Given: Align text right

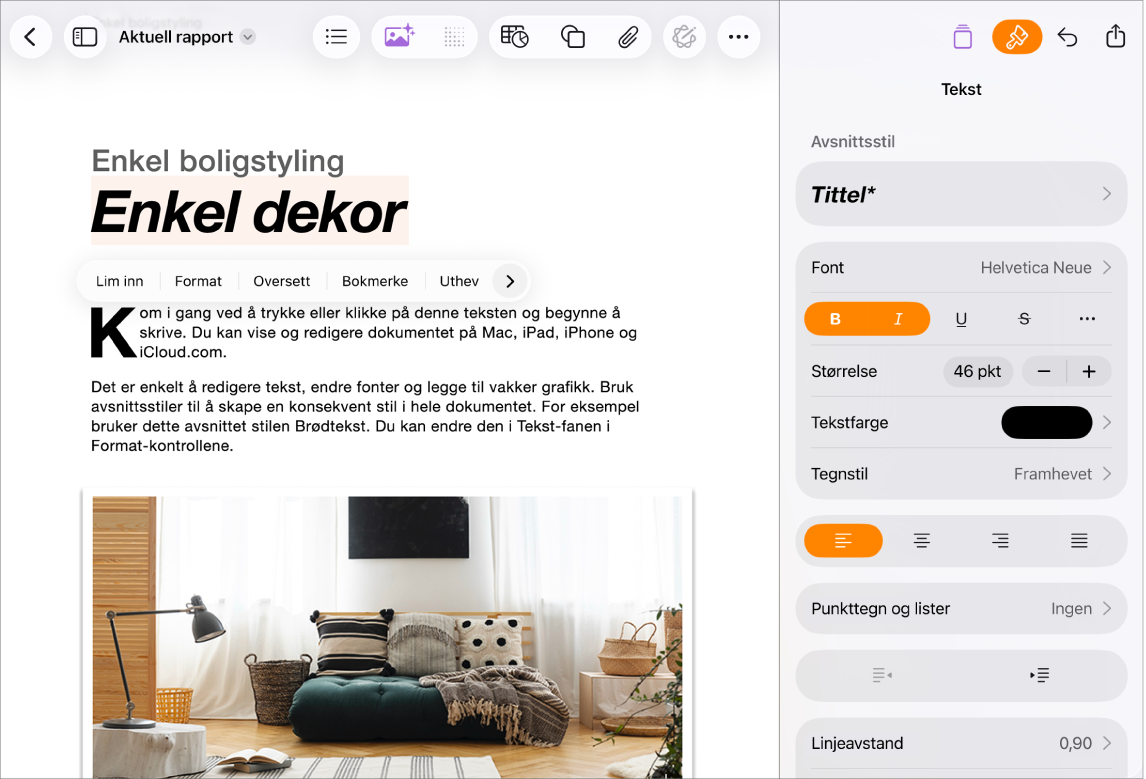Looking at the screenshot, I should pyautogui.click(x=1001, y=541).
